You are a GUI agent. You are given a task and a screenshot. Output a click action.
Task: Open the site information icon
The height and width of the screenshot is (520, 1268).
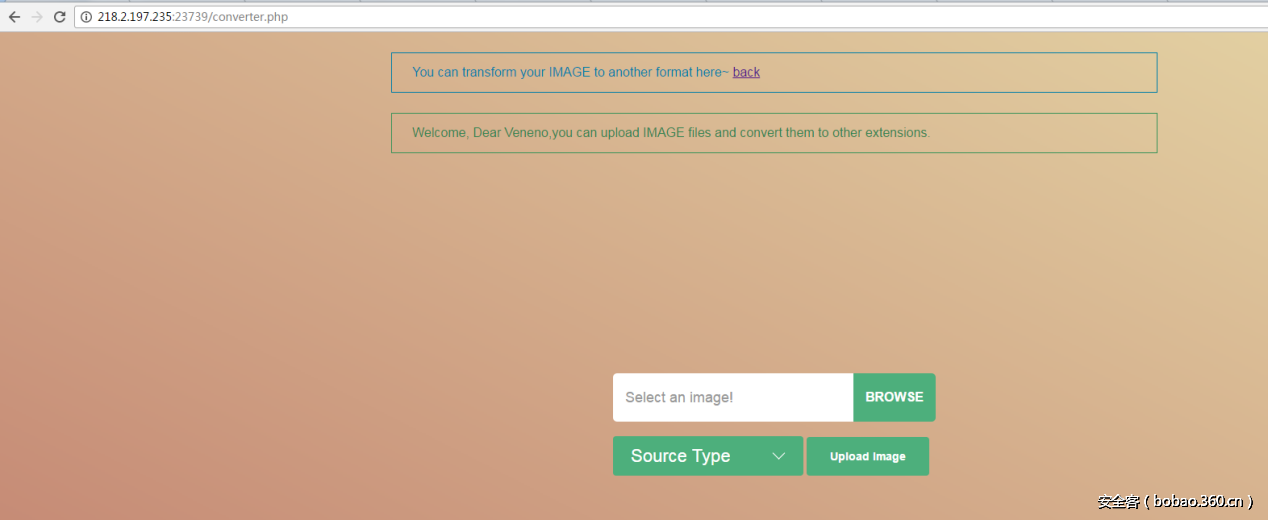click(86, 17)
